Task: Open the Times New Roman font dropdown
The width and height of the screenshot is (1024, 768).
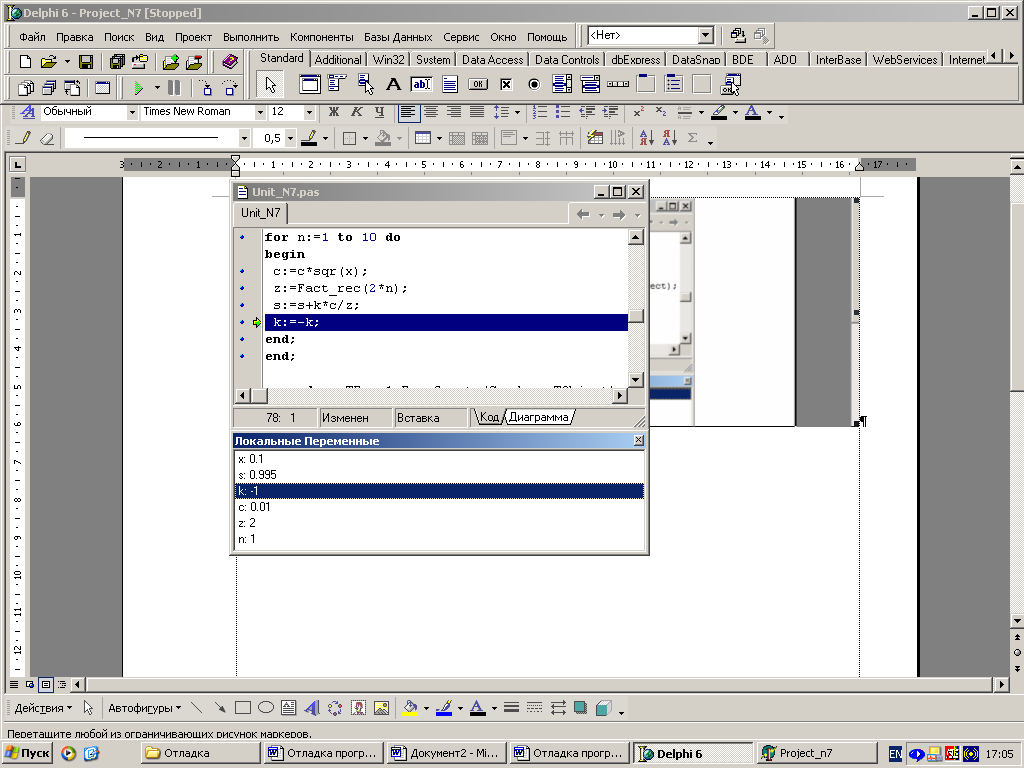Action: click(x=260, y=112)
